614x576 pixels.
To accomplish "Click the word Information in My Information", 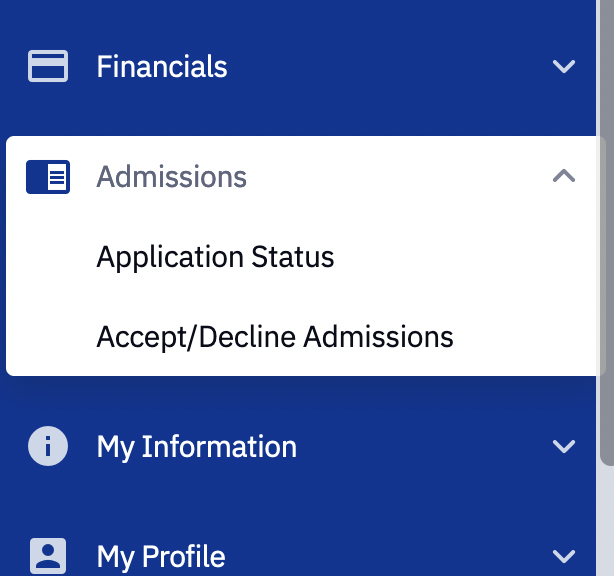I will (219, 446).
